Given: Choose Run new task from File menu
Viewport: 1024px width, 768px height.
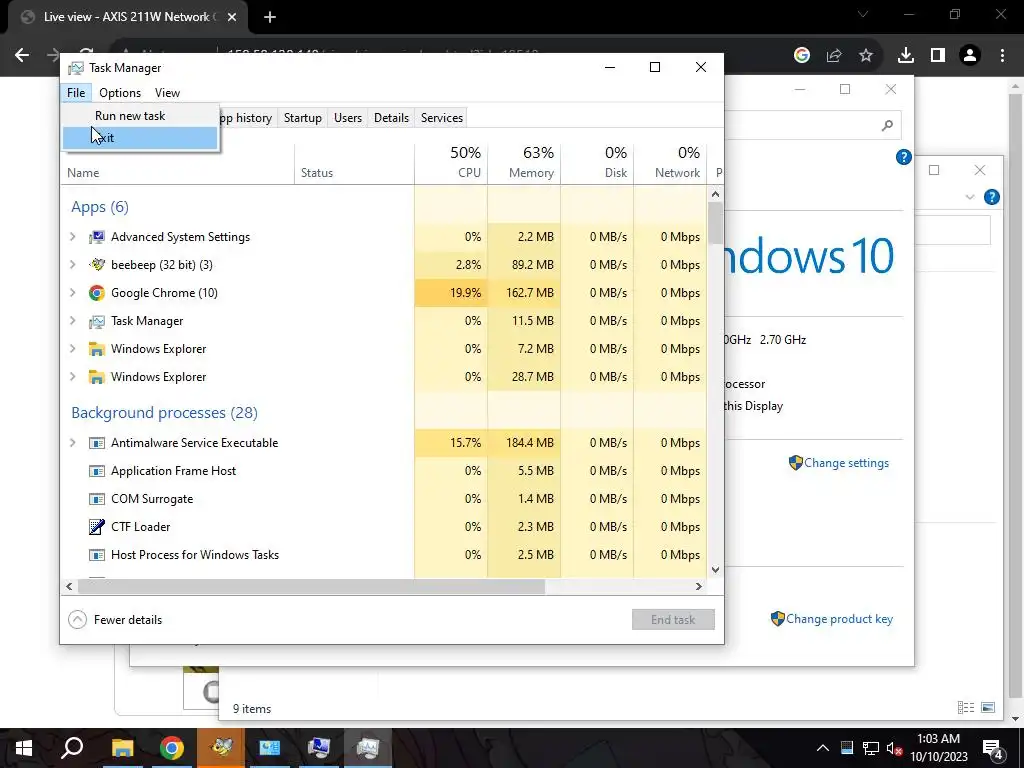Looking at the screenshot, I should coord(140,116).
